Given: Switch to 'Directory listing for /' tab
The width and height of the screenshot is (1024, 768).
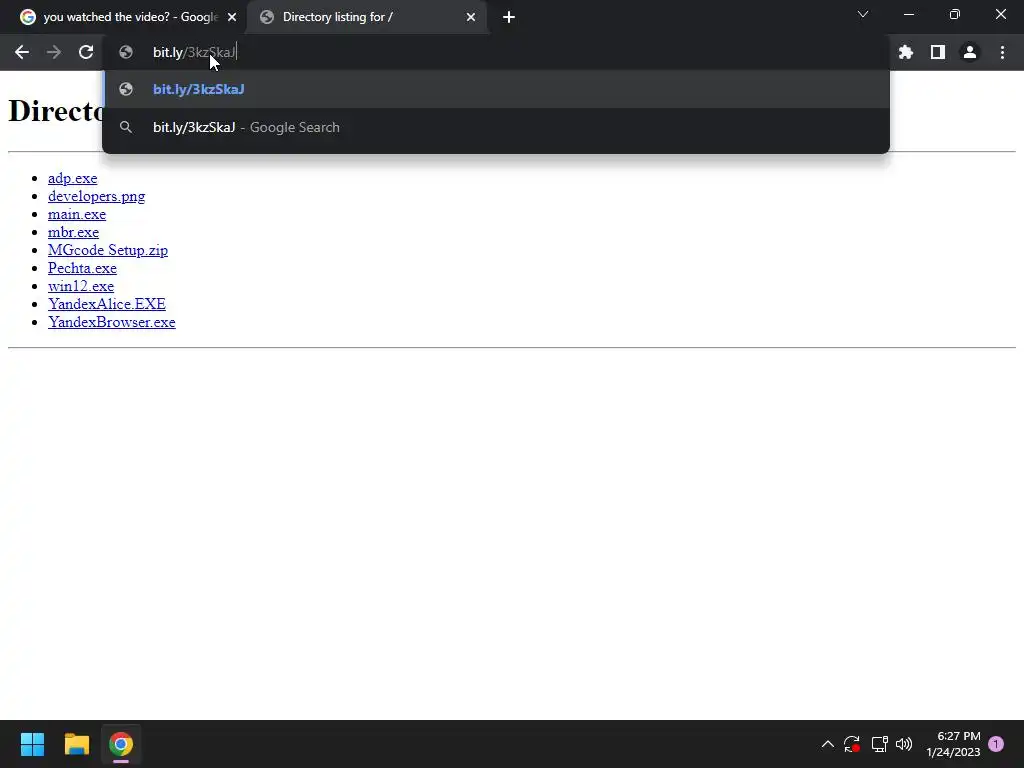Looking at the screenshot, I should pyautogui.click(x=366, y=17).
